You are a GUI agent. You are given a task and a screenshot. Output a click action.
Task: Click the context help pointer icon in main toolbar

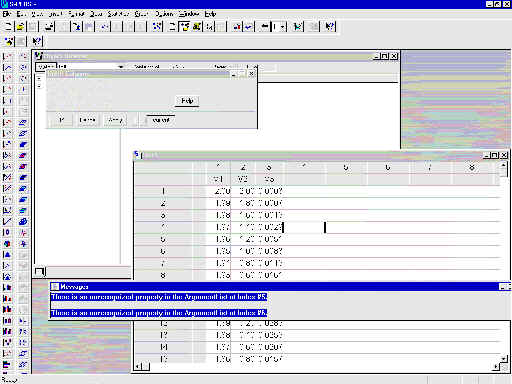(330, 27)
